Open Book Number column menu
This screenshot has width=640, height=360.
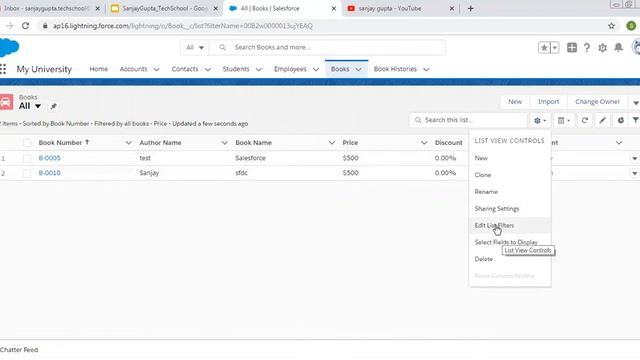[x=129, y=143]
